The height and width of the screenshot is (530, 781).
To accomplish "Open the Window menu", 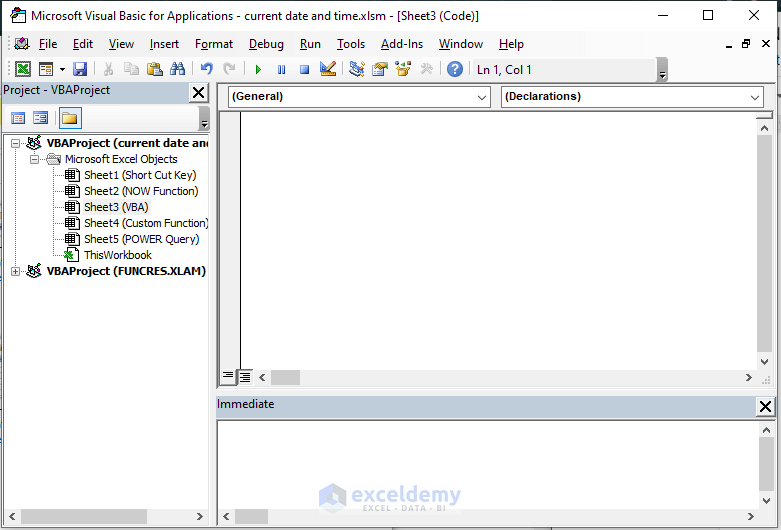I will pyautogui.click(x=461, y=44).
